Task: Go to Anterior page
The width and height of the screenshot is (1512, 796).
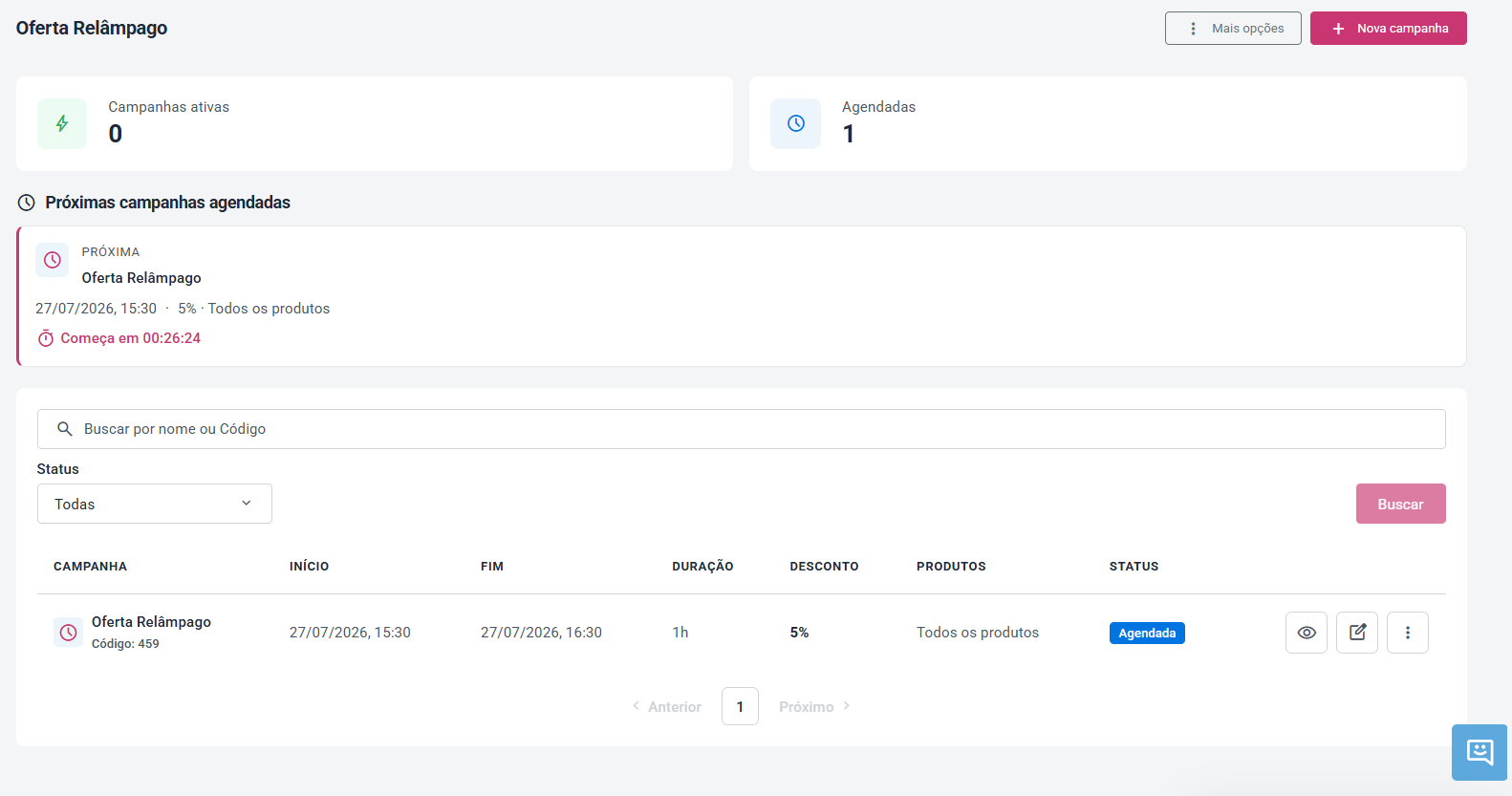Action: [667, 707]
